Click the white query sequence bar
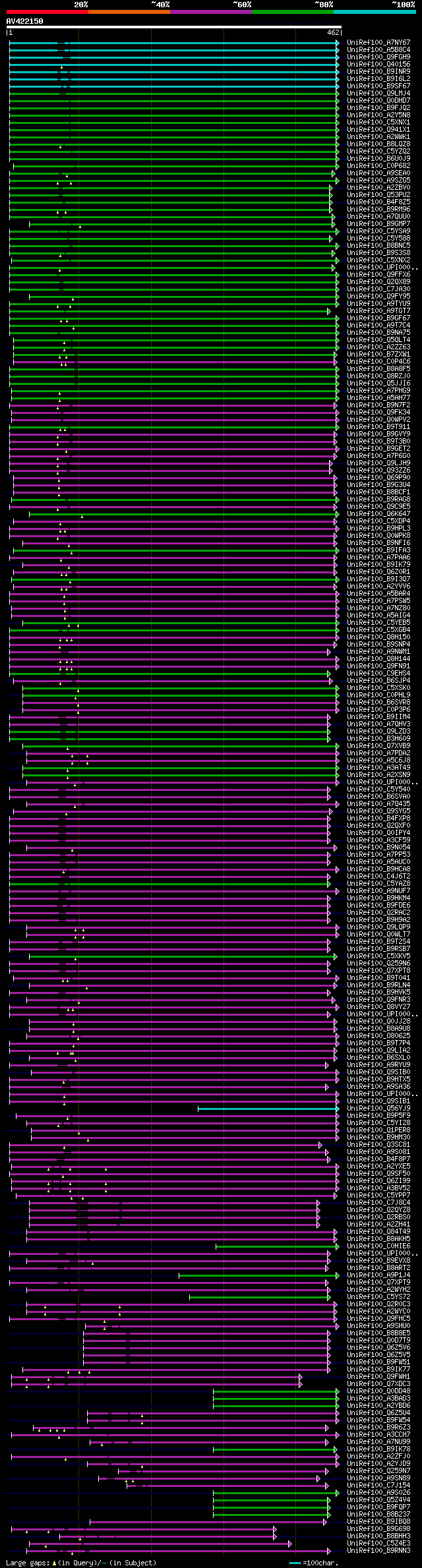This screenshot has width=422, height=1568. tap(173, 27)
